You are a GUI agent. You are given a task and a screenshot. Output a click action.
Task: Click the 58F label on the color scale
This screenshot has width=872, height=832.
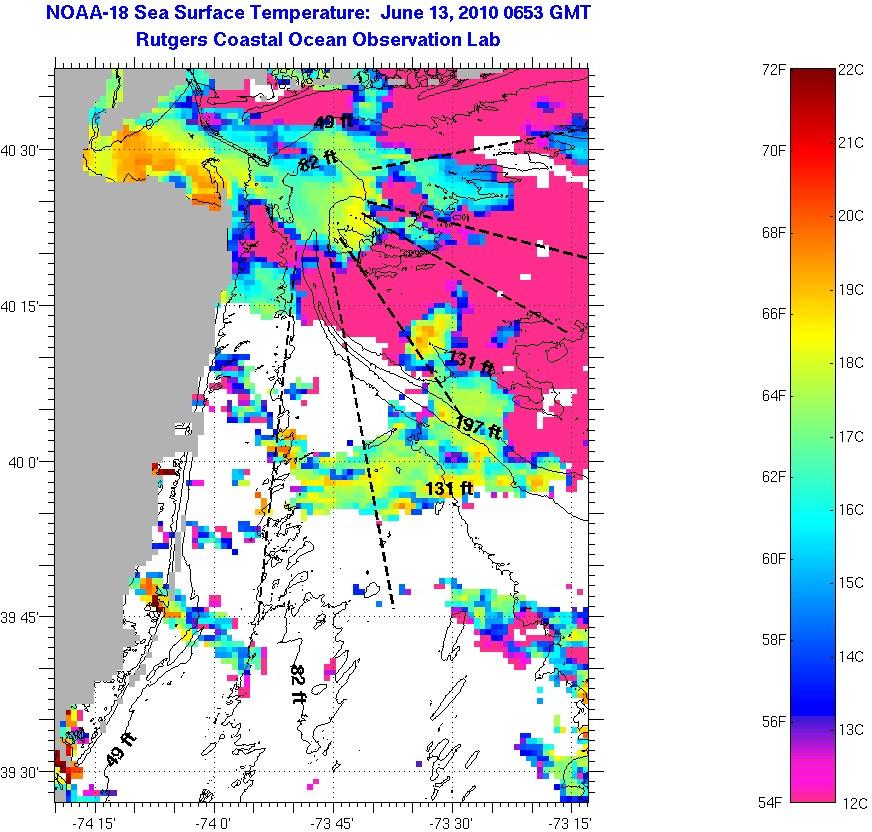pyautogui.click(x=774, y=640)
